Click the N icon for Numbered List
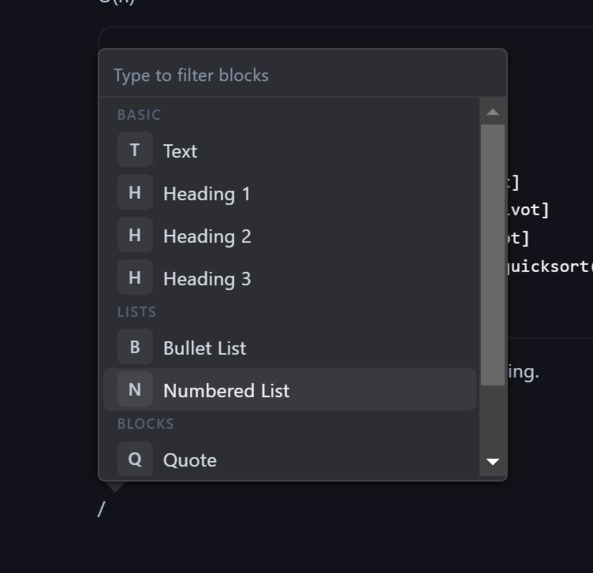 click(x=135, y=390)
